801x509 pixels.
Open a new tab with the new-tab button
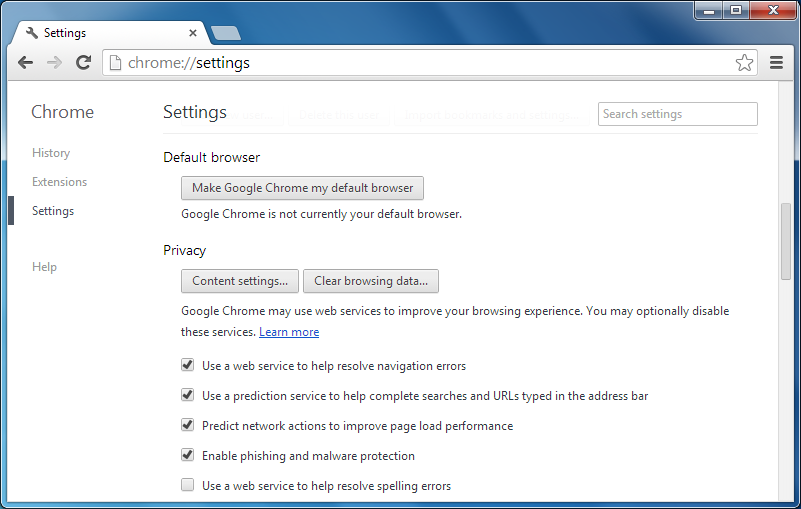pos(225,33)
